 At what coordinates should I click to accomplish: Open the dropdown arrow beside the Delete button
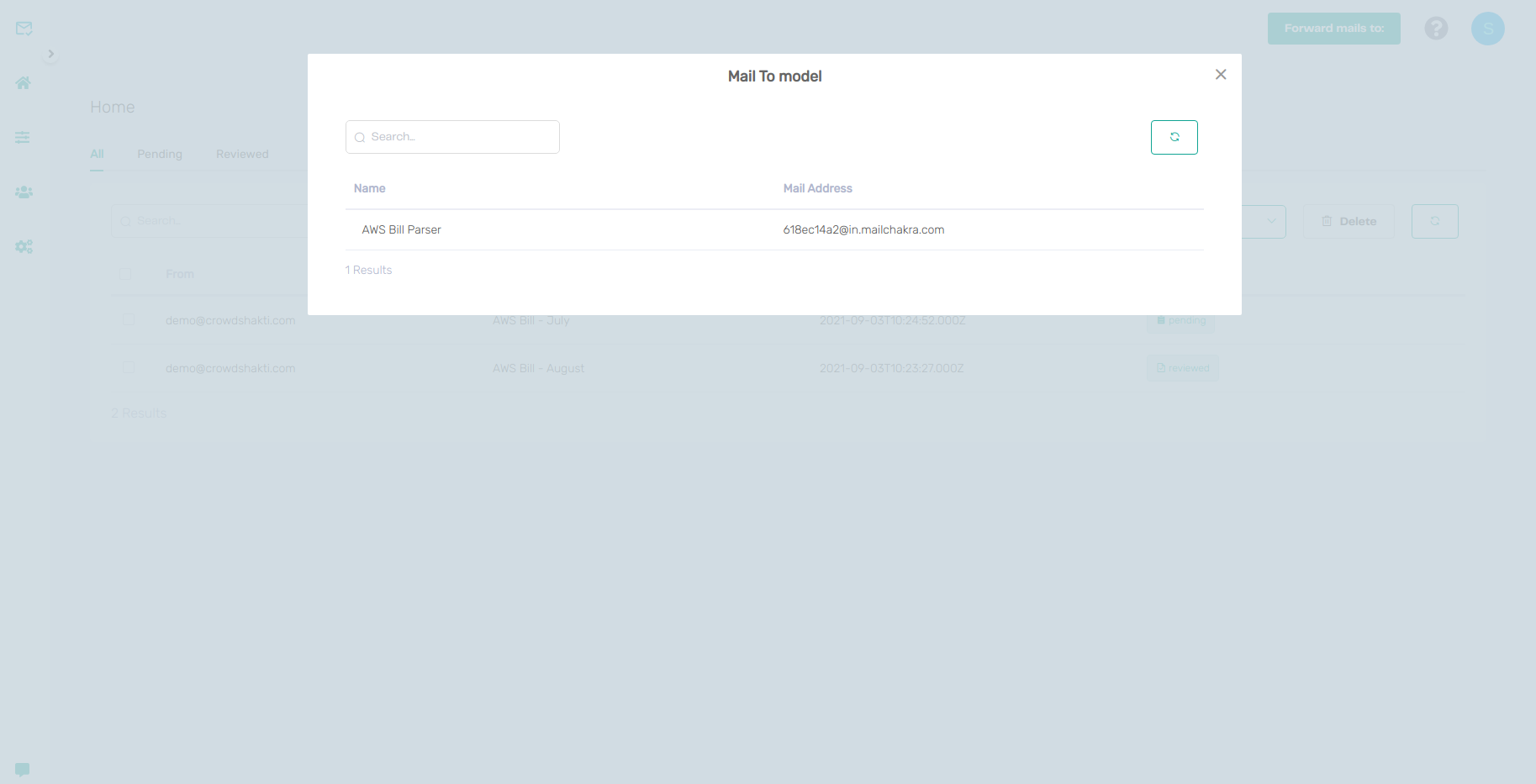pos(1271,221)
